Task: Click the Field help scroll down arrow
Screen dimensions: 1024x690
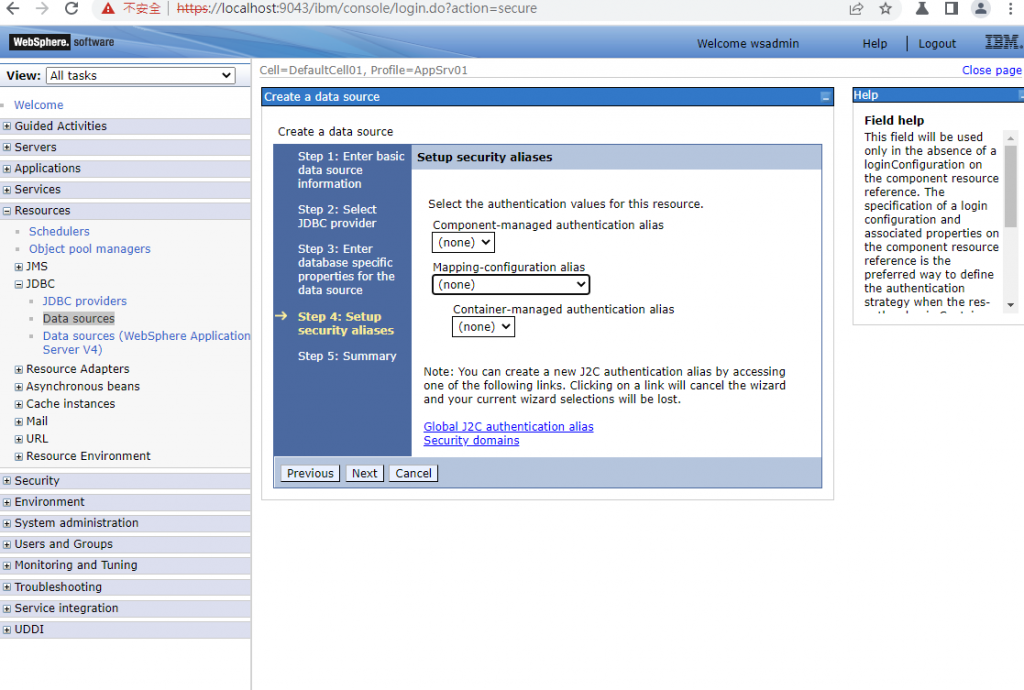Action: coord(1010,305)
